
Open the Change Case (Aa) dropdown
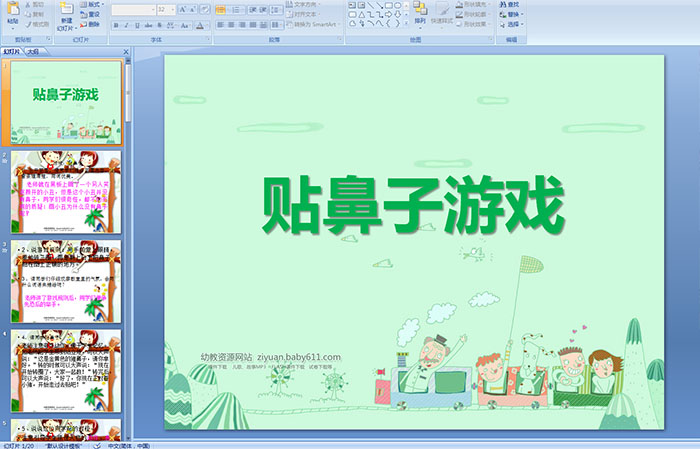(x=185, y=25)
